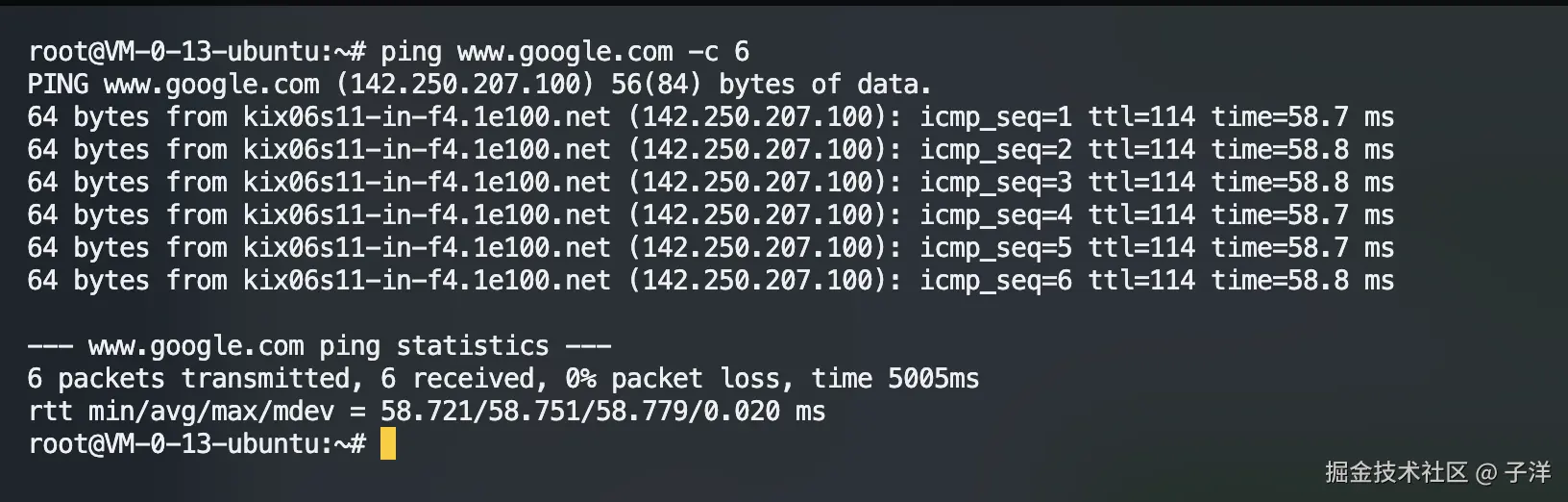The image size is (1568, 502).
Task: Click the "www.google.com ping statistics" header
Action: (x=319, y=346)
